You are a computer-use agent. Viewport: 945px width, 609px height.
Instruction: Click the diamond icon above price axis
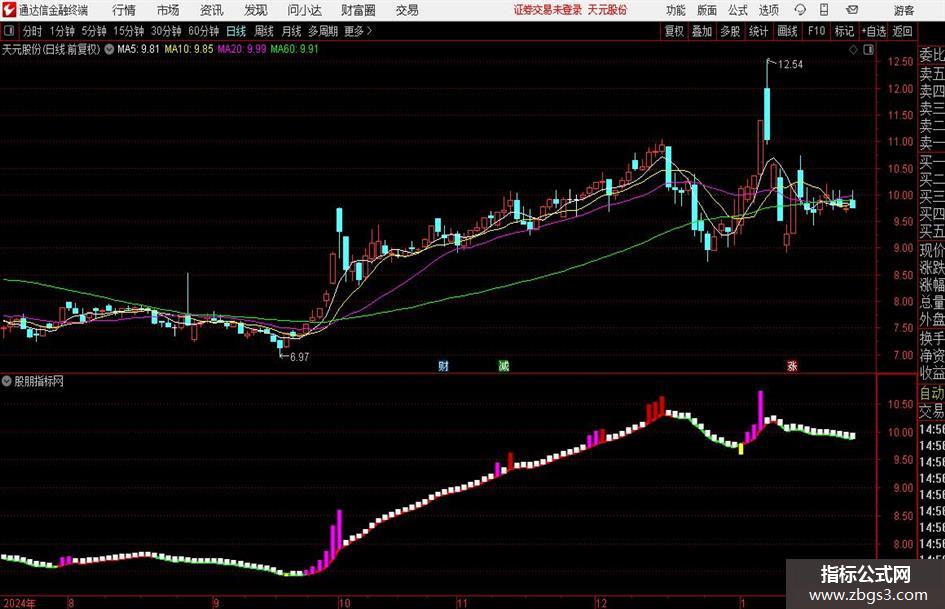pyautogui.click(x=853, y=50)
